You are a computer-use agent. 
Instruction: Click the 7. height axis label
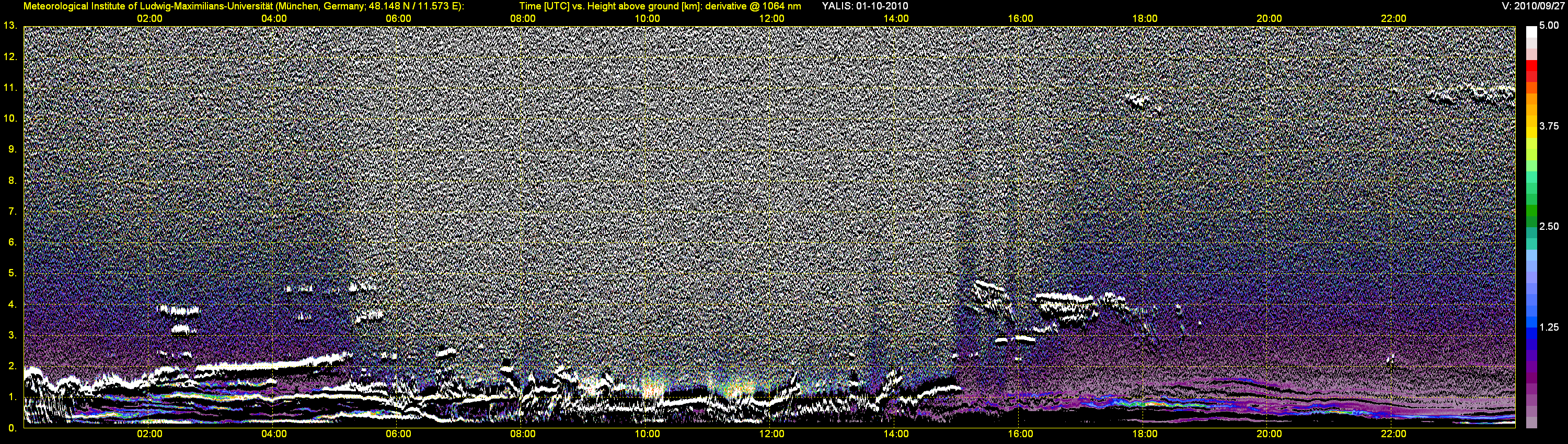12,212
